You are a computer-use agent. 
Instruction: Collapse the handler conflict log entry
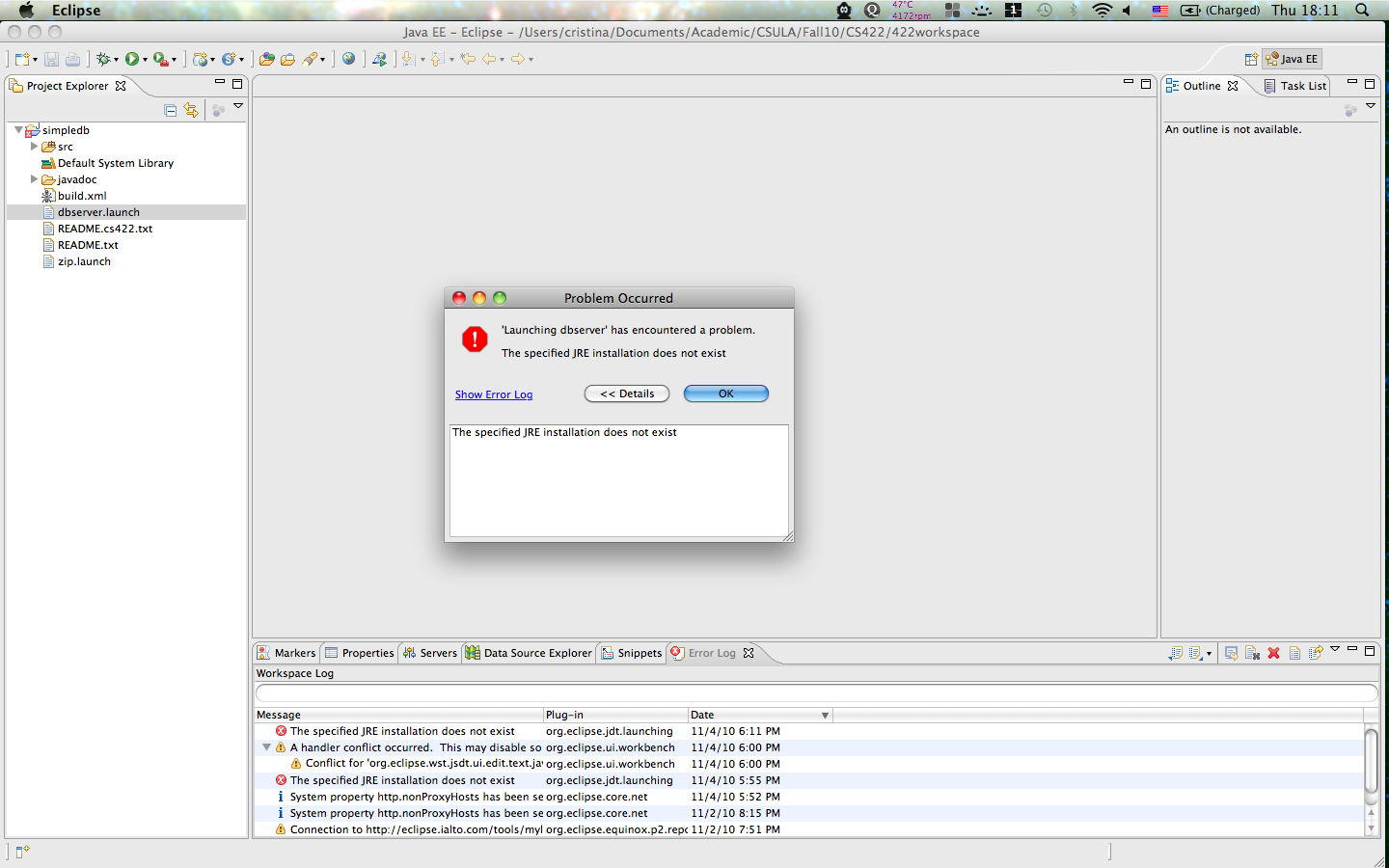pos(267,747)
